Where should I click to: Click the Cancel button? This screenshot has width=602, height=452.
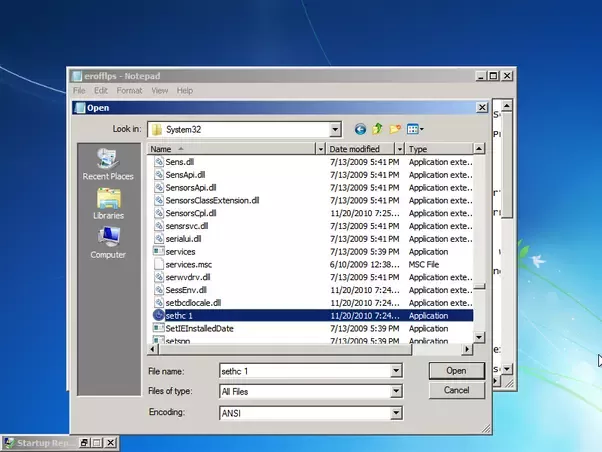point(456,390)
